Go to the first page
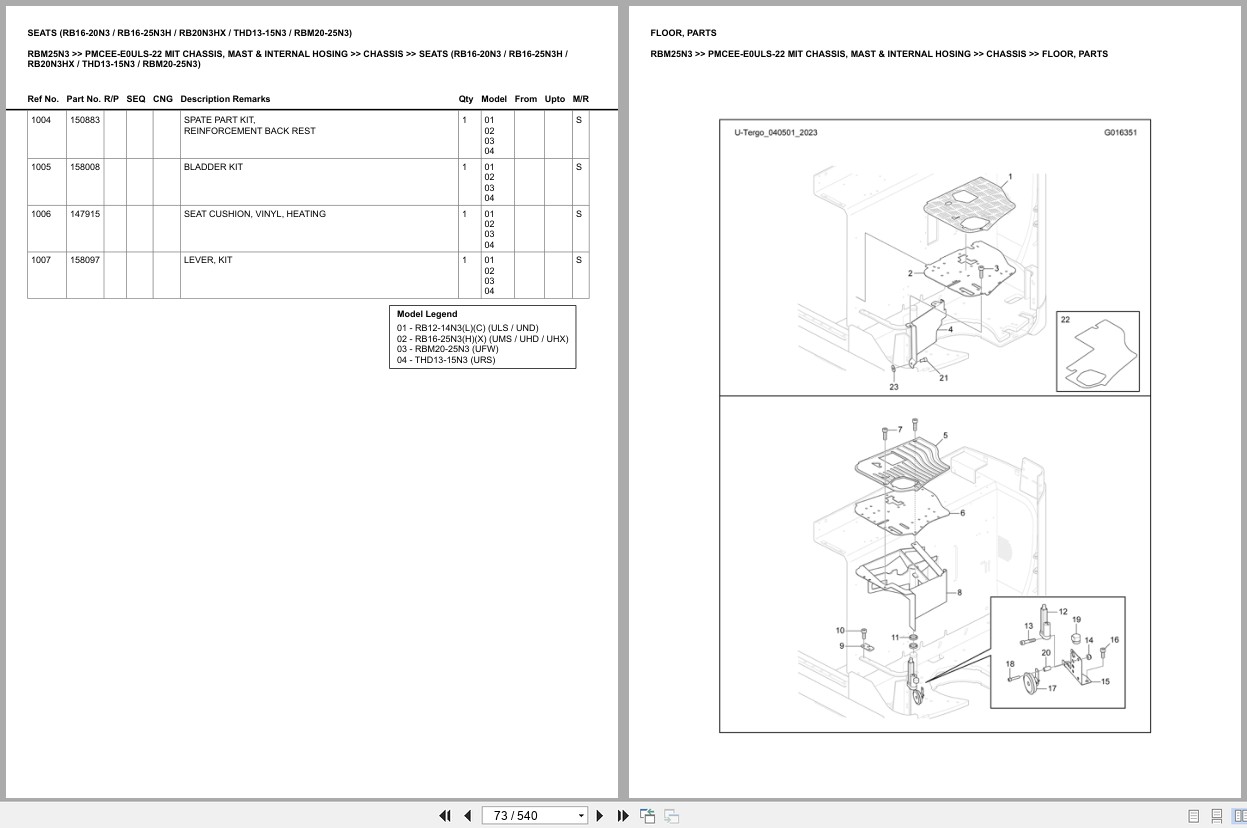 click(x=445, y=816)
